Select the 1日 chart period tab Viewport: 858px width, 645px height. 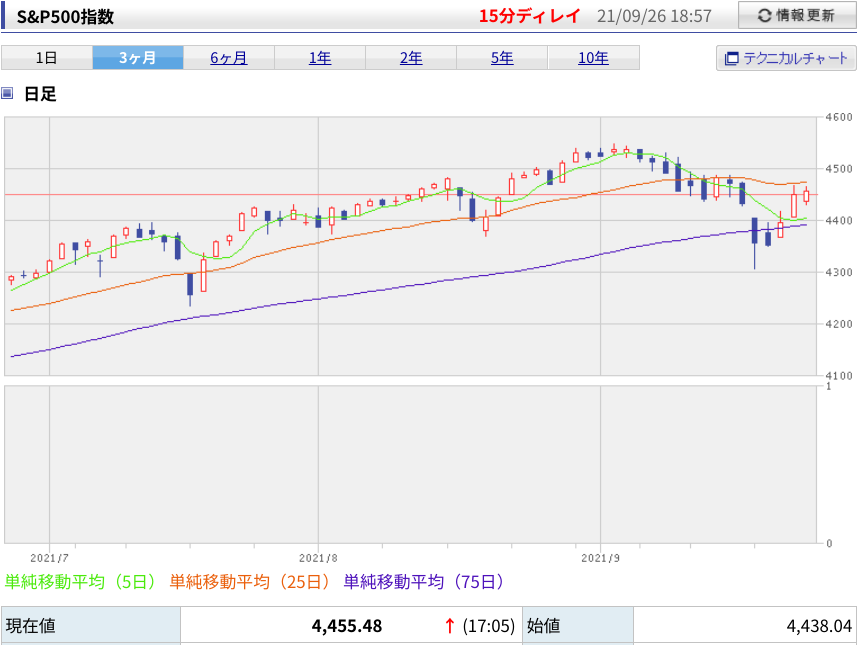[47, 57]
